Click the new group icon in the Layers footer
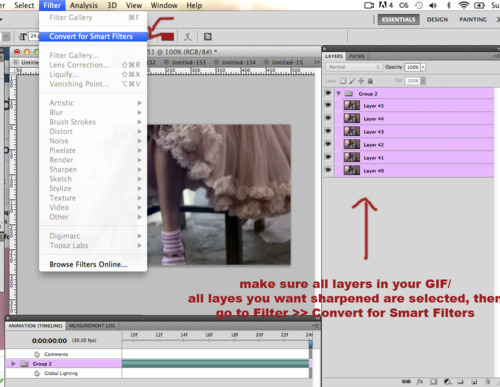This screenshot has height=387, width=500. [461, 382]
